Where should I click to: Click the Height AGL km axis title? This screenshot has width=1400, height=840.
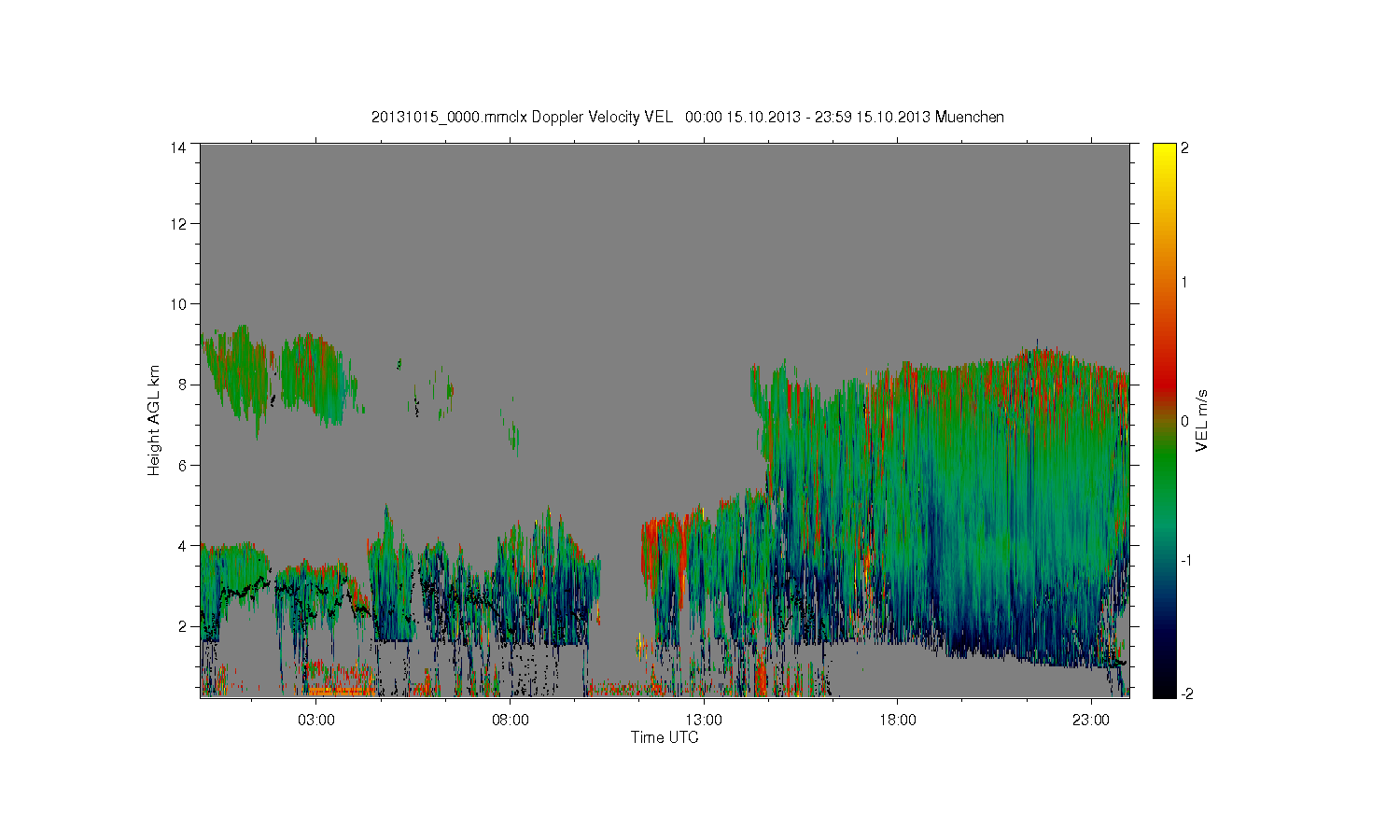[154, 420]
